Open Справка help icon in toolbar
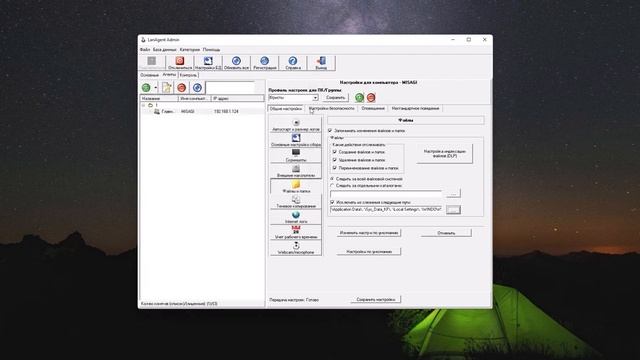Image resolution: width=640 pixels, height=360 pixels. click(293, 61)
